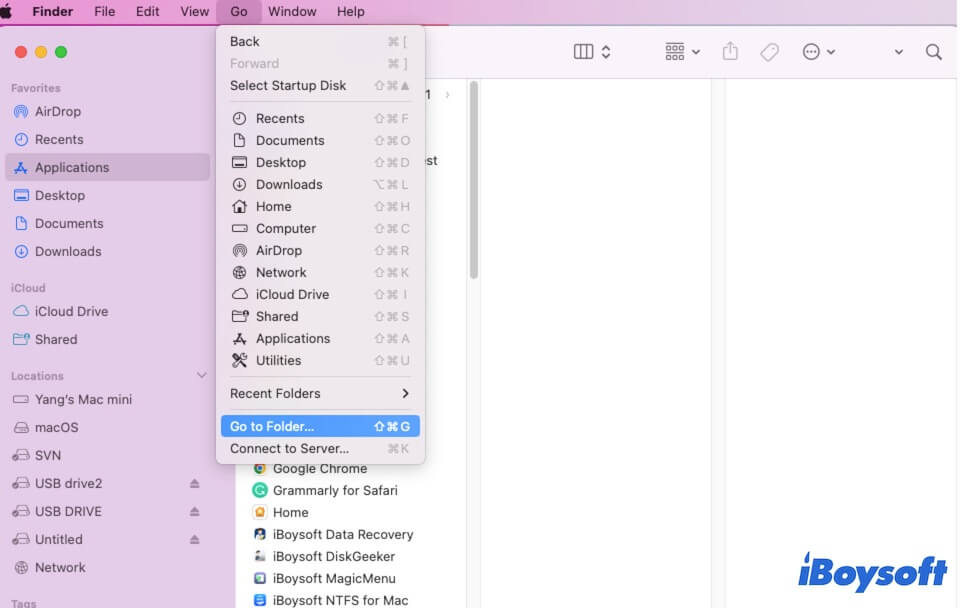Screen dimensions: 962x608
Task: Eject the Untitled volume in sidebar
Action: coord(195,540)
